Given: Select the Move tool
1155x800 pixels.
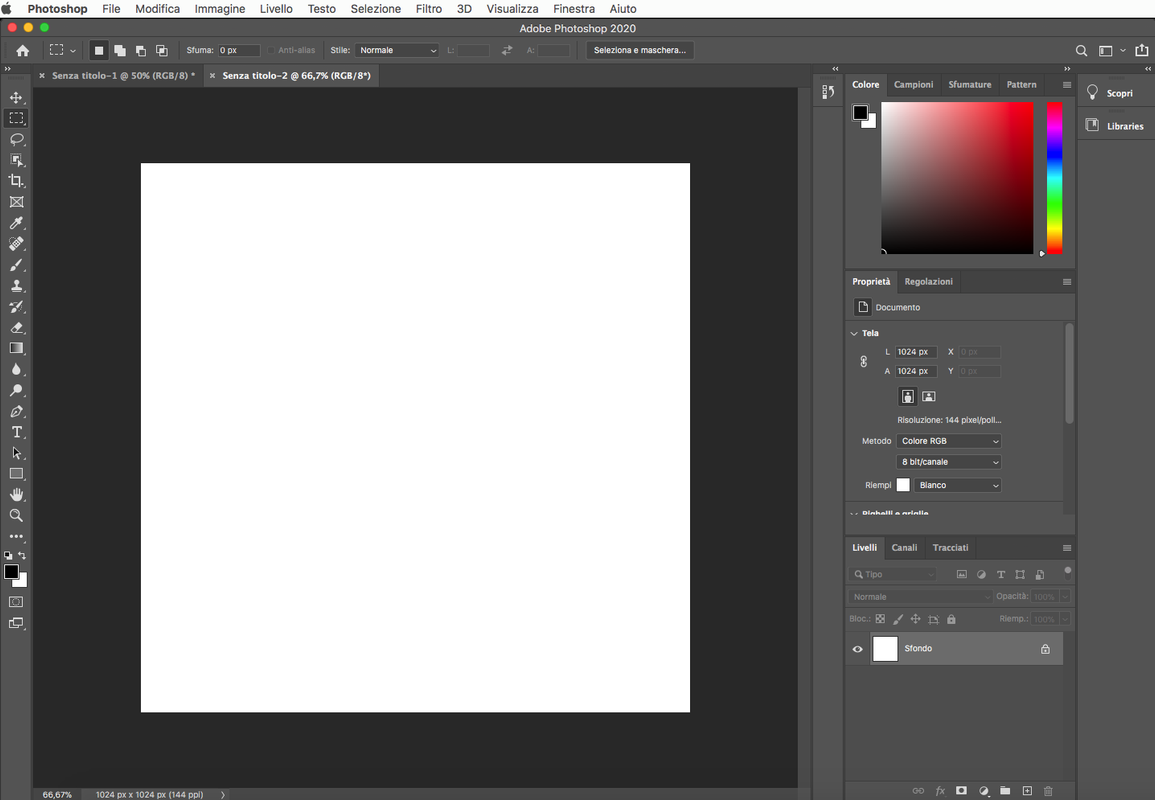Looking at the screenshot, I should [x=16, y=97].
